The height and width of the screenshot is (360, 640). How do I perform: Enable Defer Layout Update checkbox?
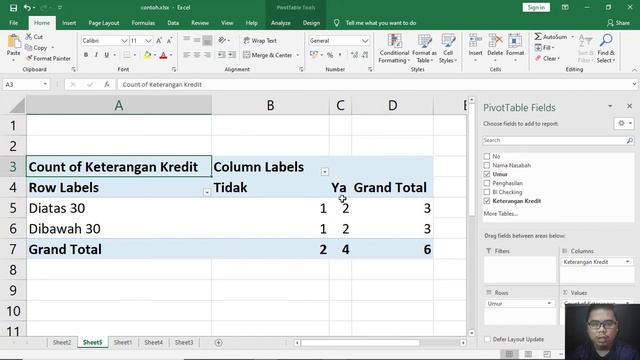point(487,339)
